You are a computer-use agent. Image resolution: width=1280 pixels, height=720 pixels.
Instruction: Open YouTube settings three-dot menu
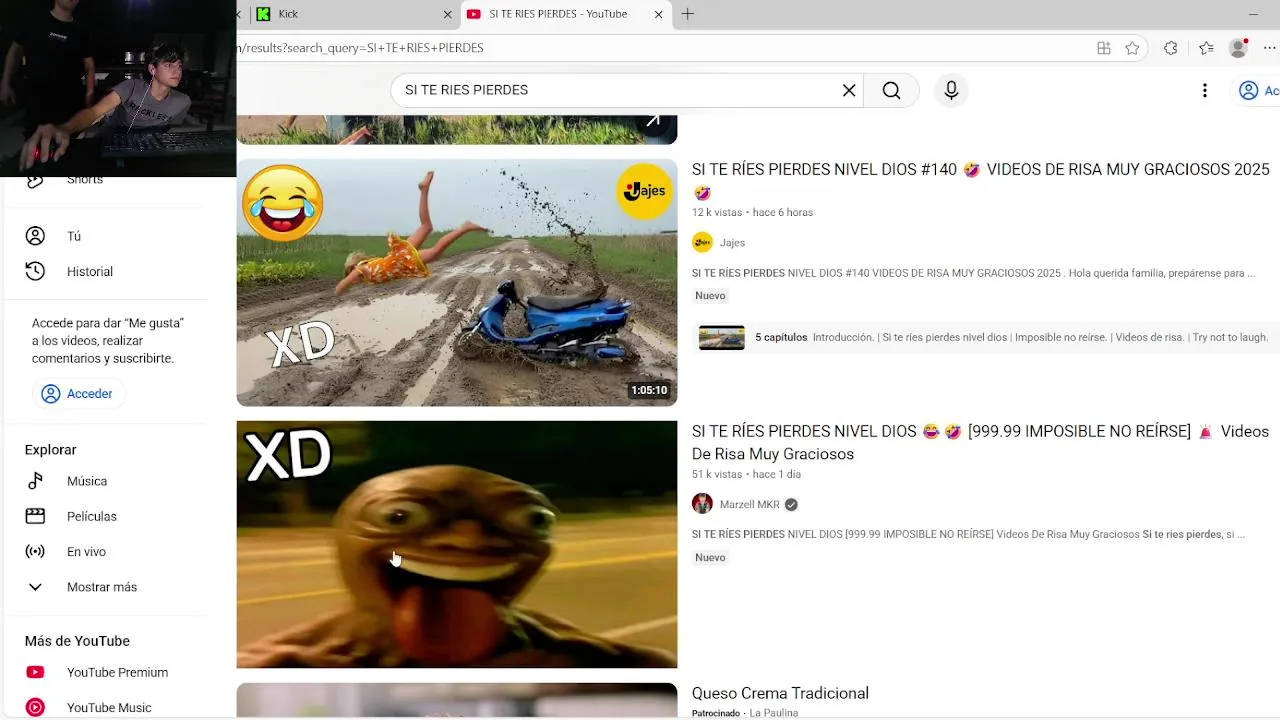pyautogui.click(x=1205, y=90)
